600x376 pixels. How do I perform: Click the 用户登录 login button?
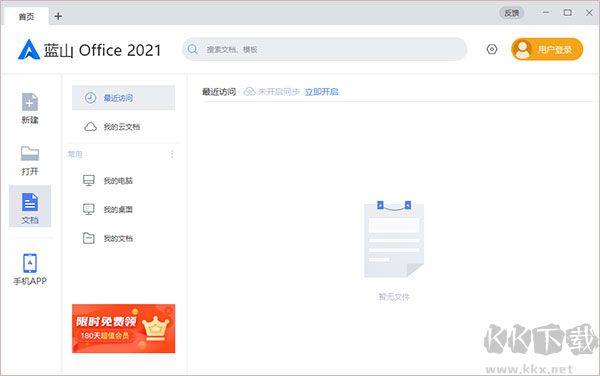click(547, 49)
